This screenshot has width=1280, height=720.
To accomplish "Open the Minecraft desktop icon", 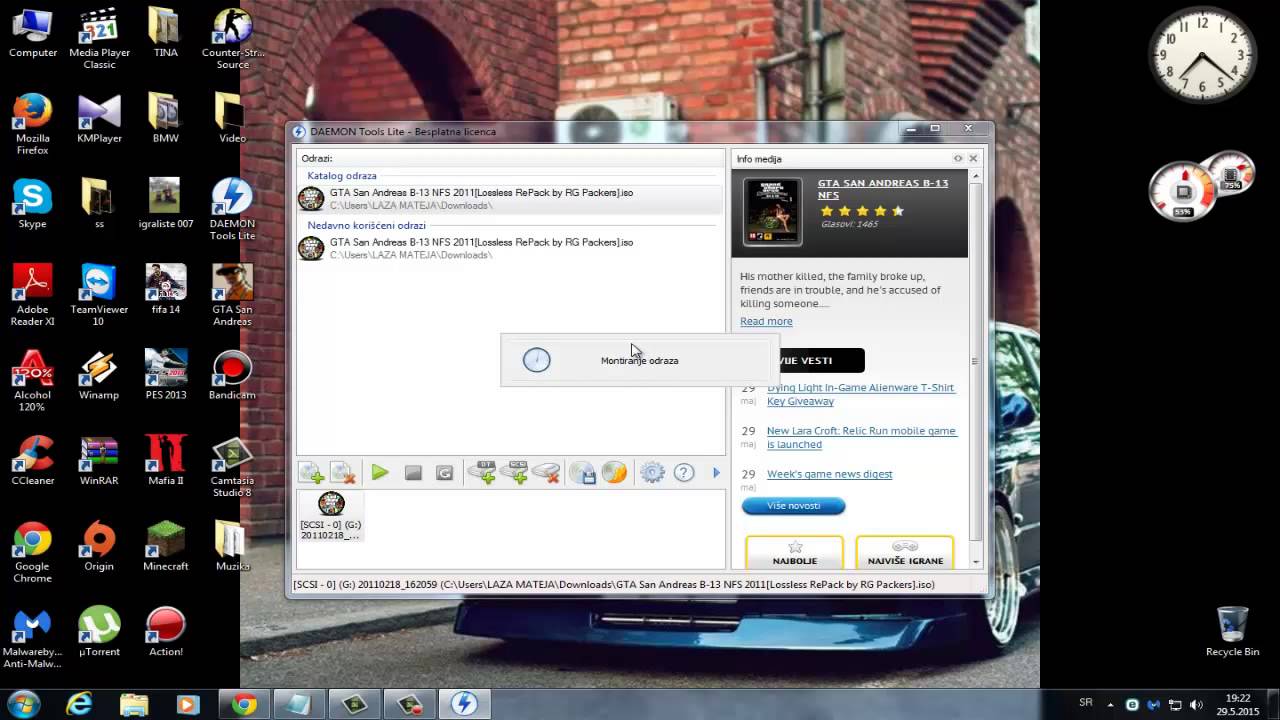I will click(165, 546).
